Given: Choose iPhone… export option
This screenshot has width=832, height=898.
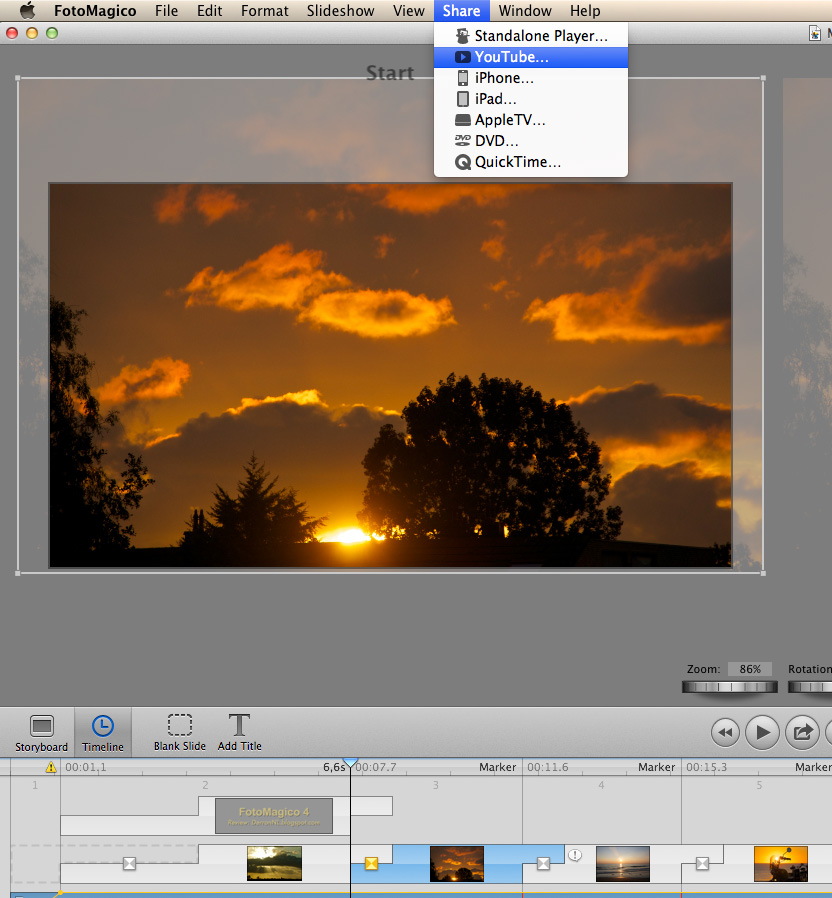Looking at the screenshot, I should (x=531, y=78).
